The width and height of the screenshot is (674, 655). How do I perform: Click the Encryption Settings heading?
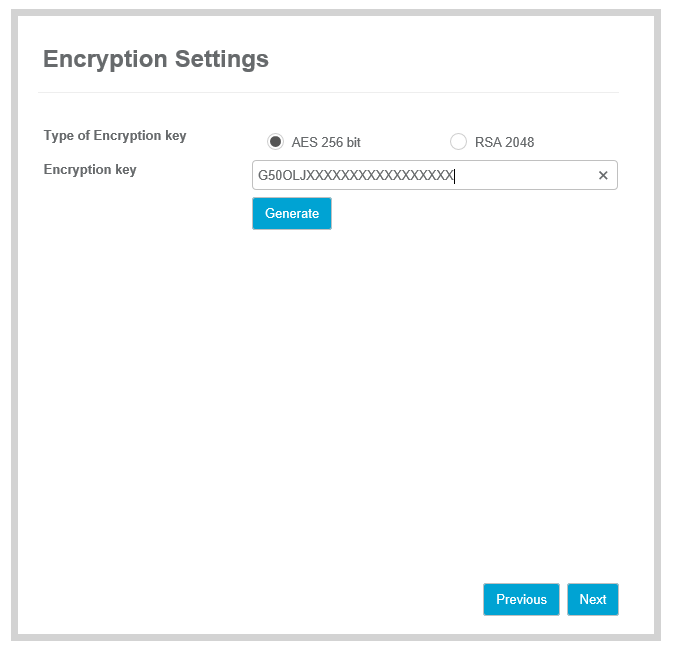click(156, 59)
